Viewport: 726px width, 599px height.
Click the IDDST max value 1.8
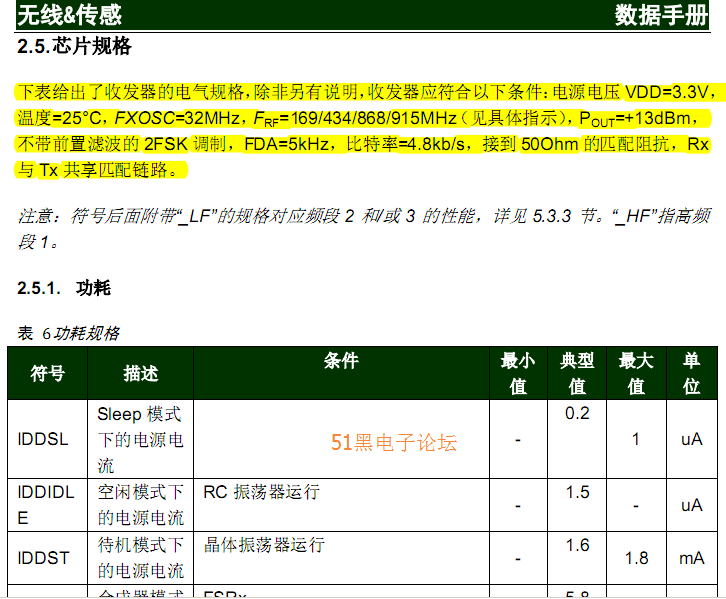click(636, 558)
